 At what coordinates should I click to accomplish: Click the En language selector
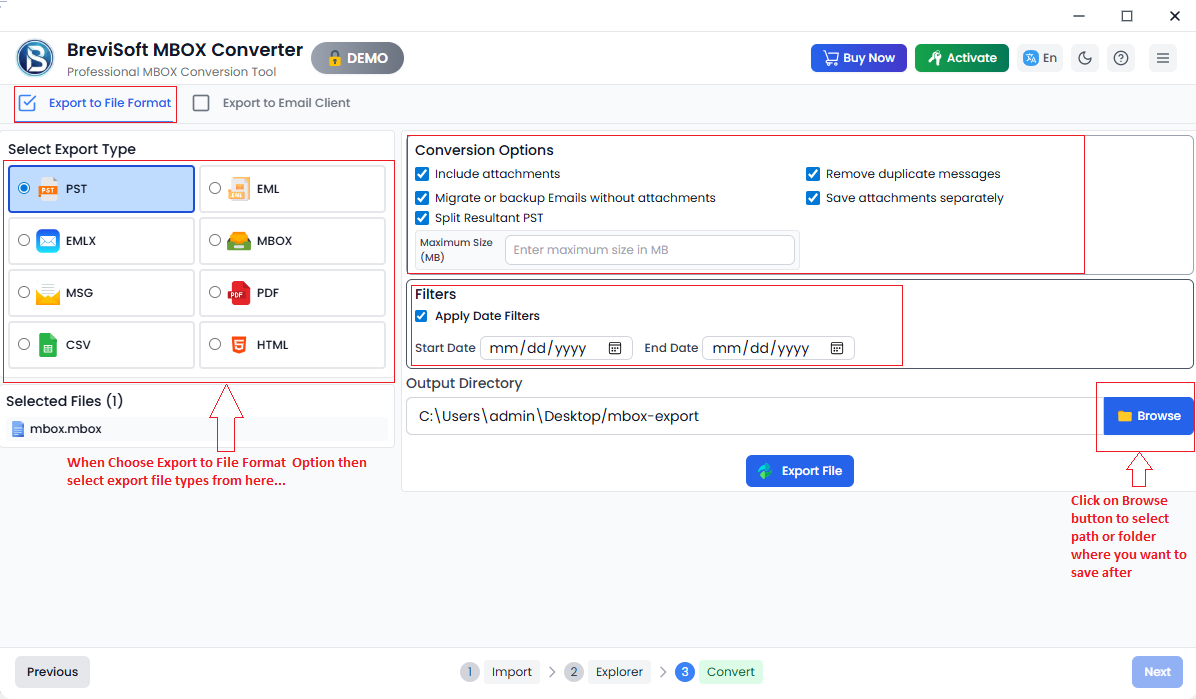(x=1040, y=58)
